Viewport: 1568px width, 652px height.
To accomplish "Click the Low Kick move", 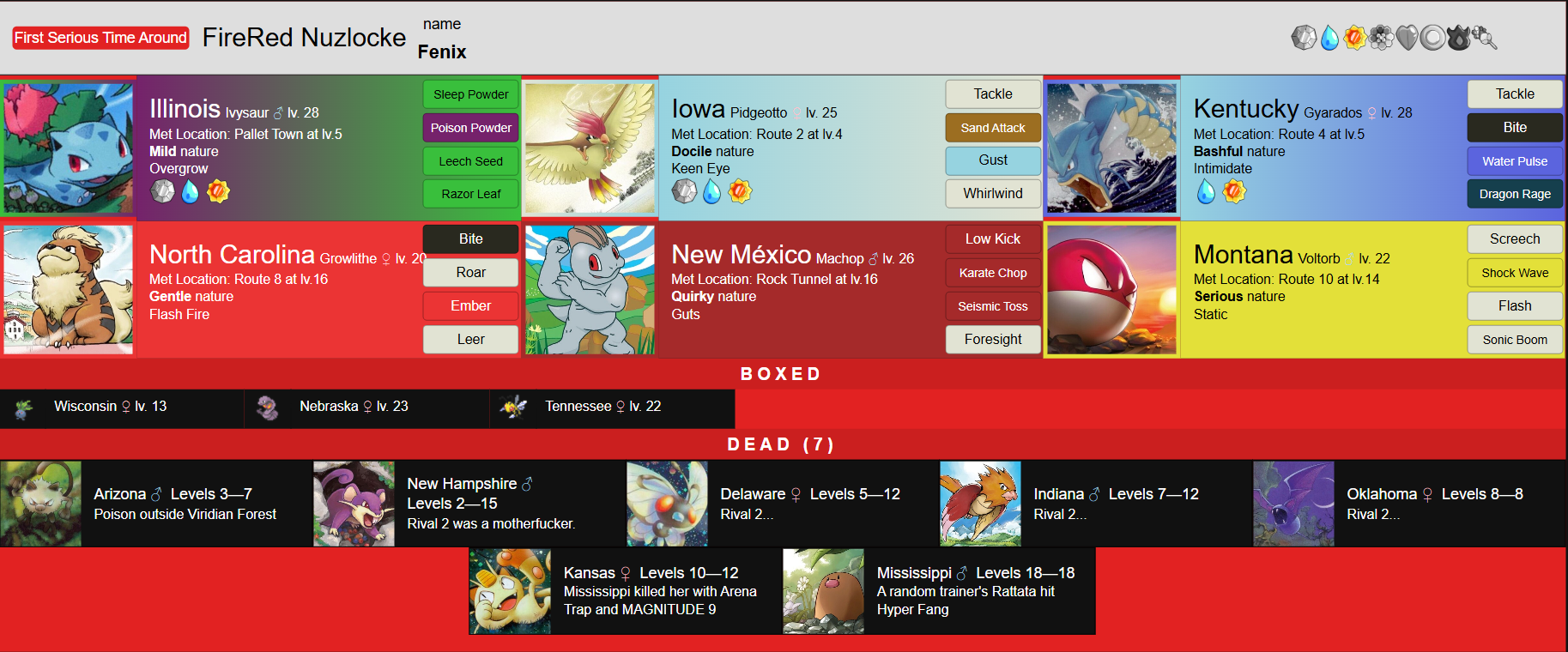I will point(993,239).
